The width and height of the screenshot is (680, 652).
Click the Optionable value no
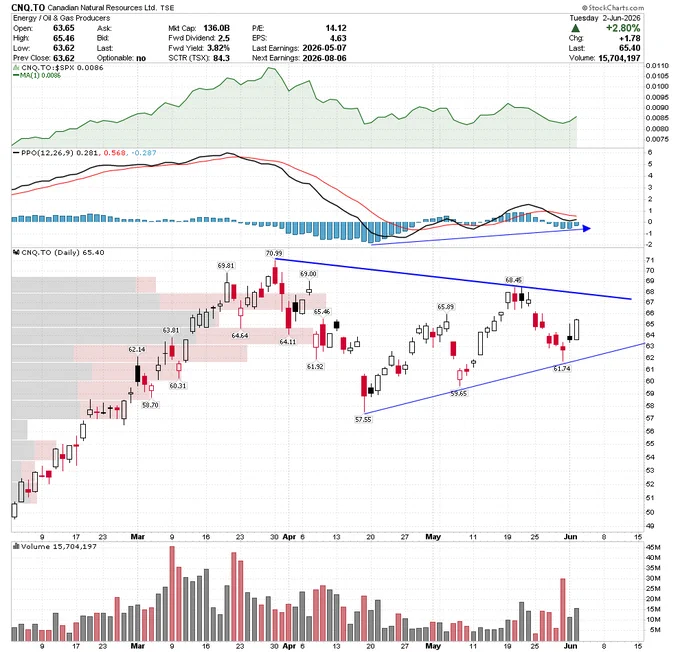point(141,58)
